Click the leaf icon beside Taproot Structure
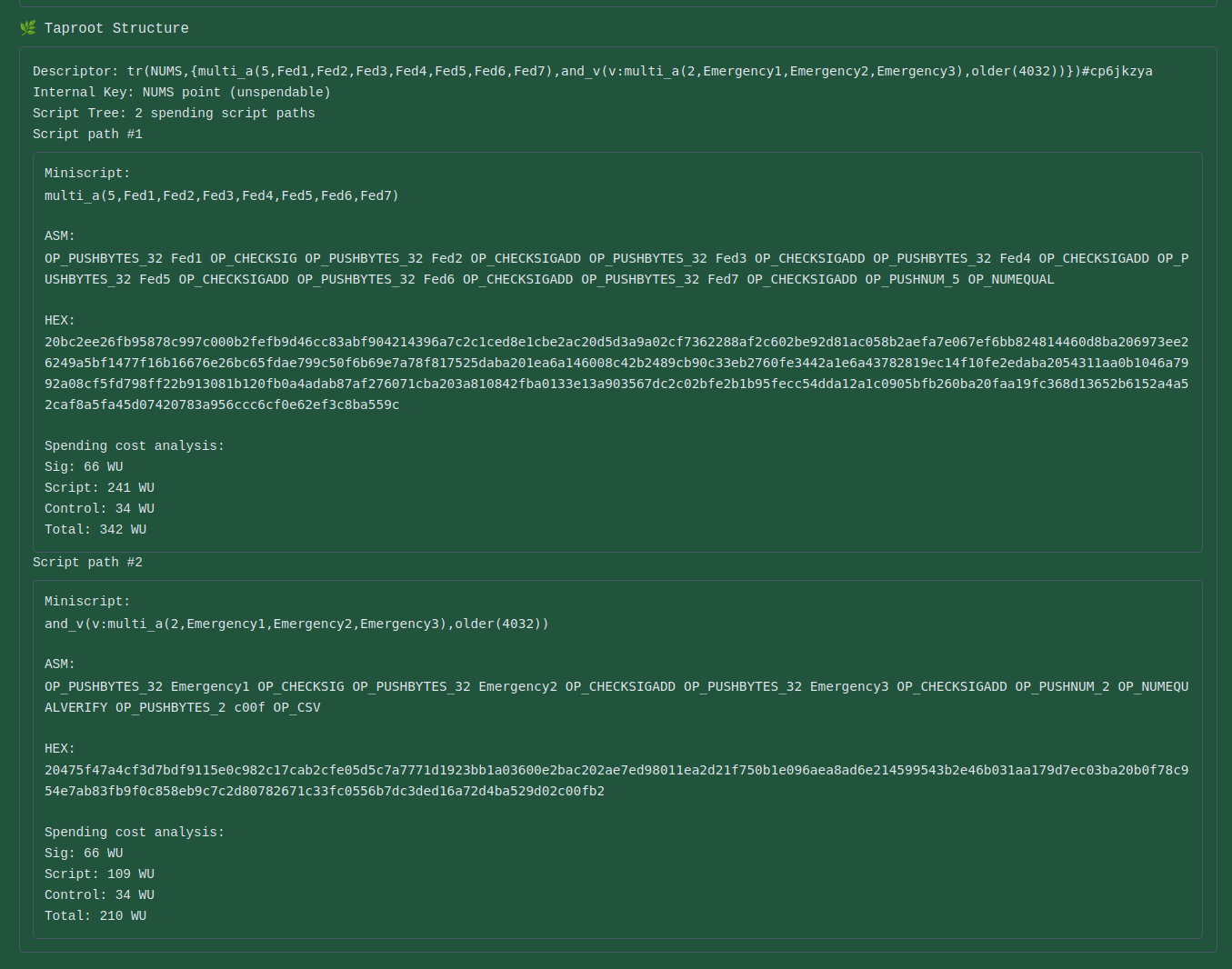The width and height of the screenshot is (1232, 969). point(28,28)
